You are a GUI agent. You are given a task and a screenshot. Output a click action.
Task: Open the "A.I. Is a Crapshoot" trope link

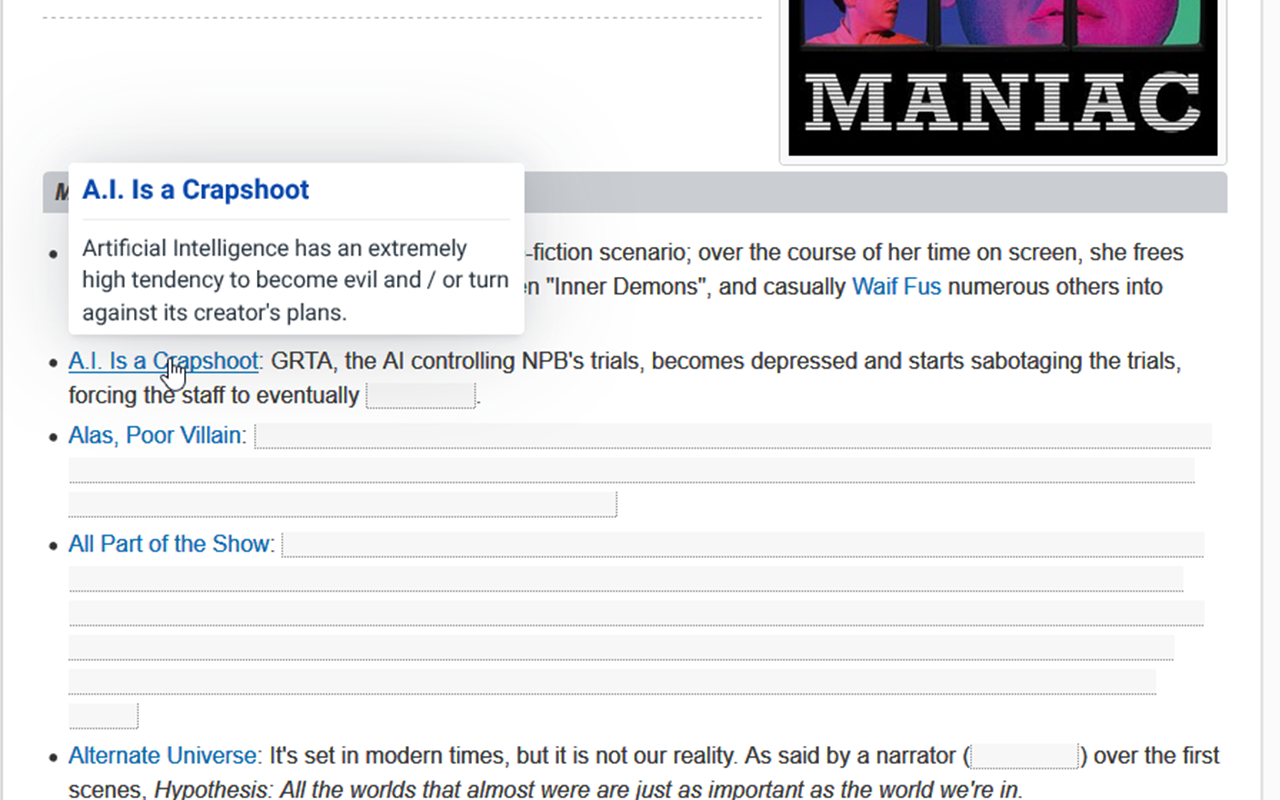click(161, 361)
